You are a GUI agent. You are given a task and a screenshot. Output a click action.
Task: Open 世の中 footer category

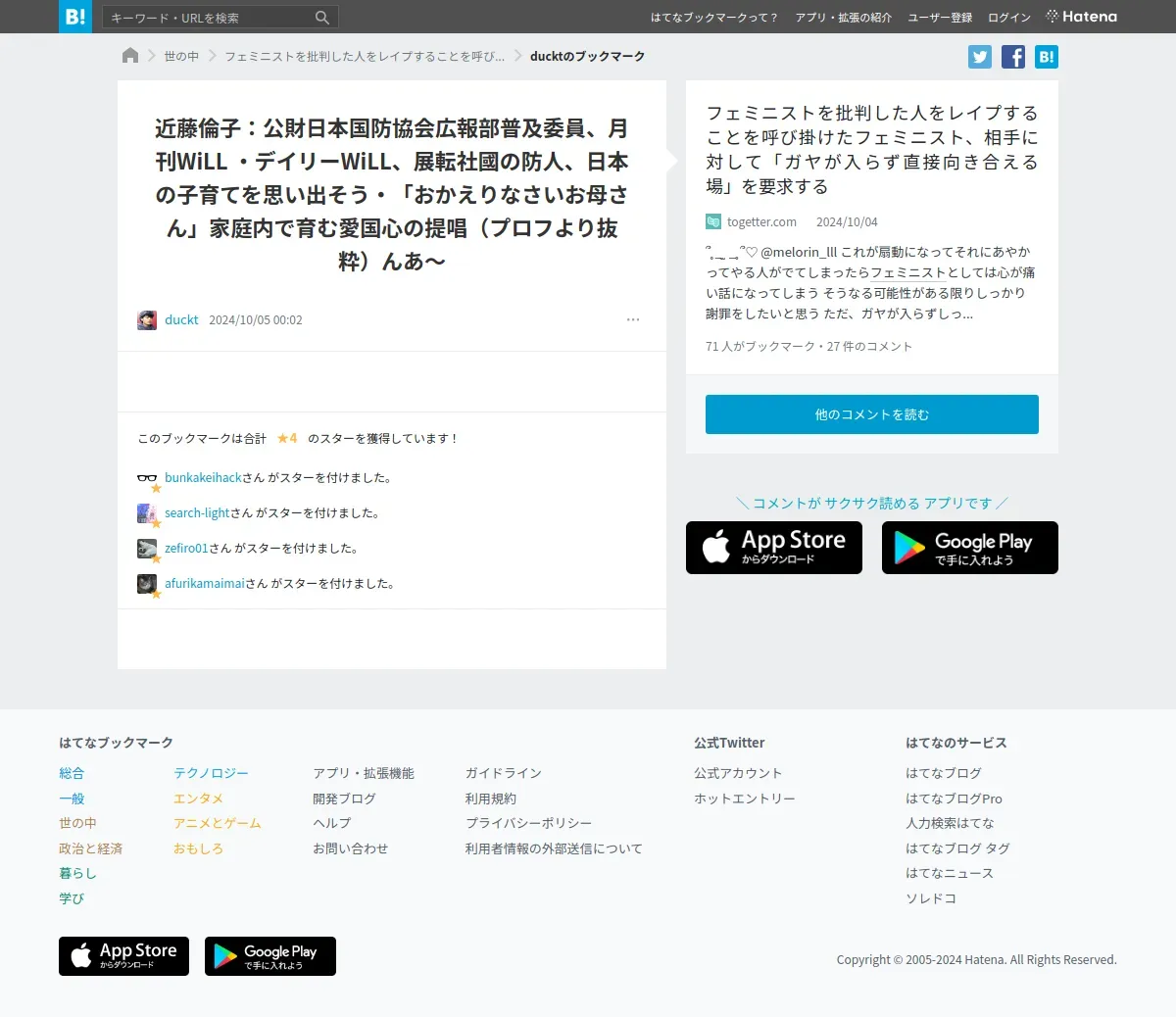(77, 824)
